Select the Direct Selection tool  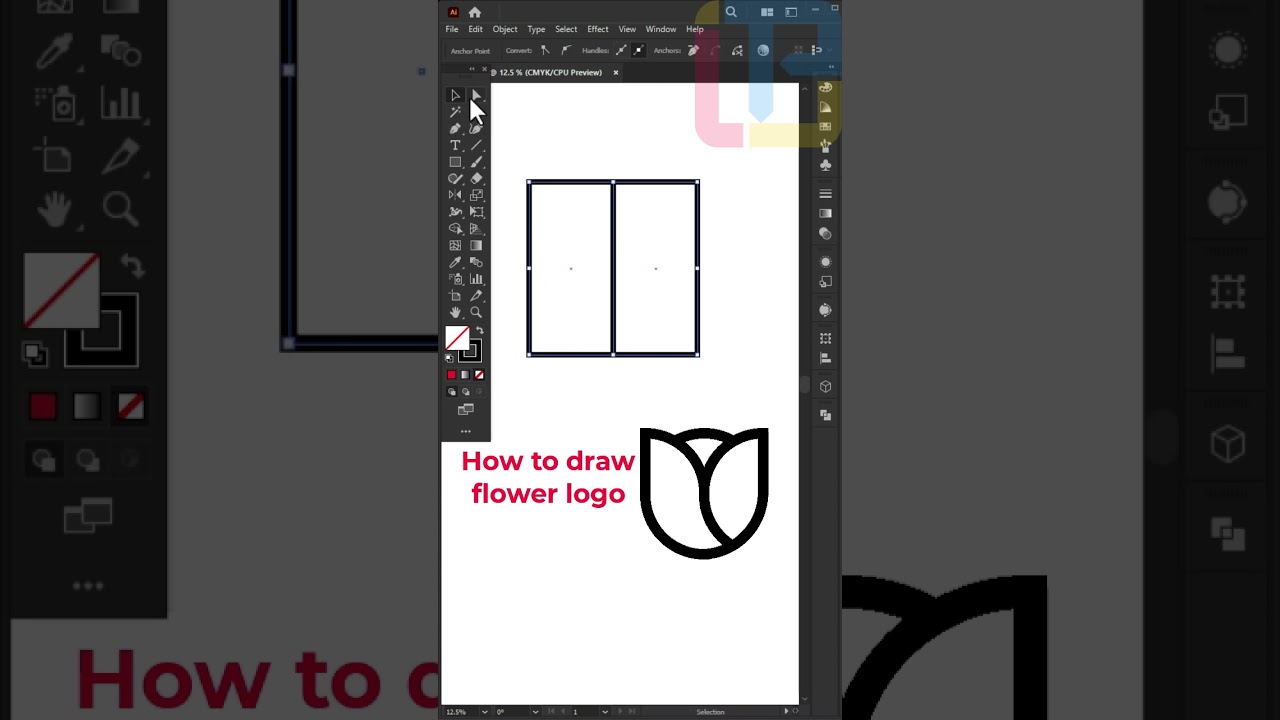476,96
